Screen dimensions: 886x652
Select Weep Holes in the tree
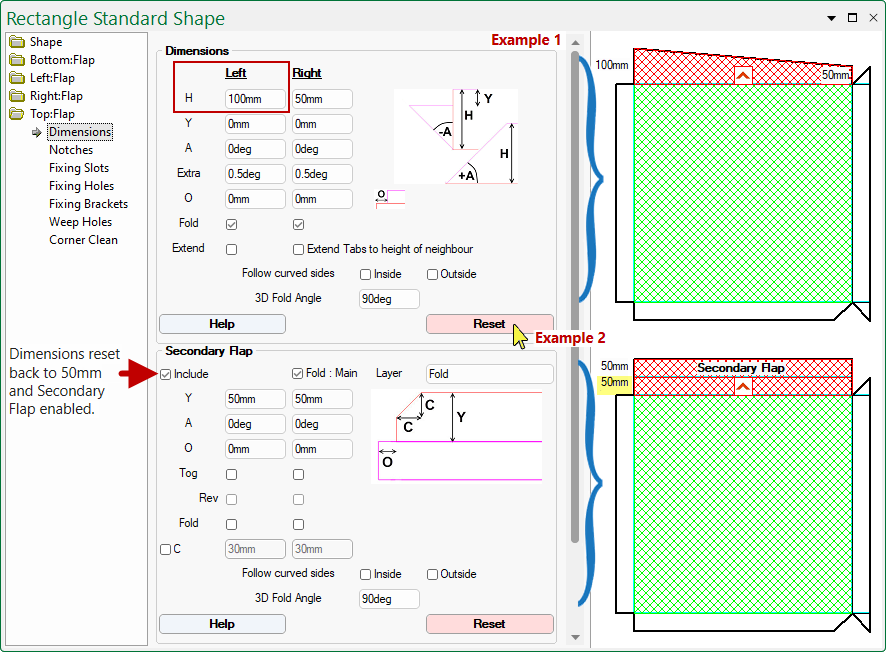pyautogui.click(x=80, y=222)
